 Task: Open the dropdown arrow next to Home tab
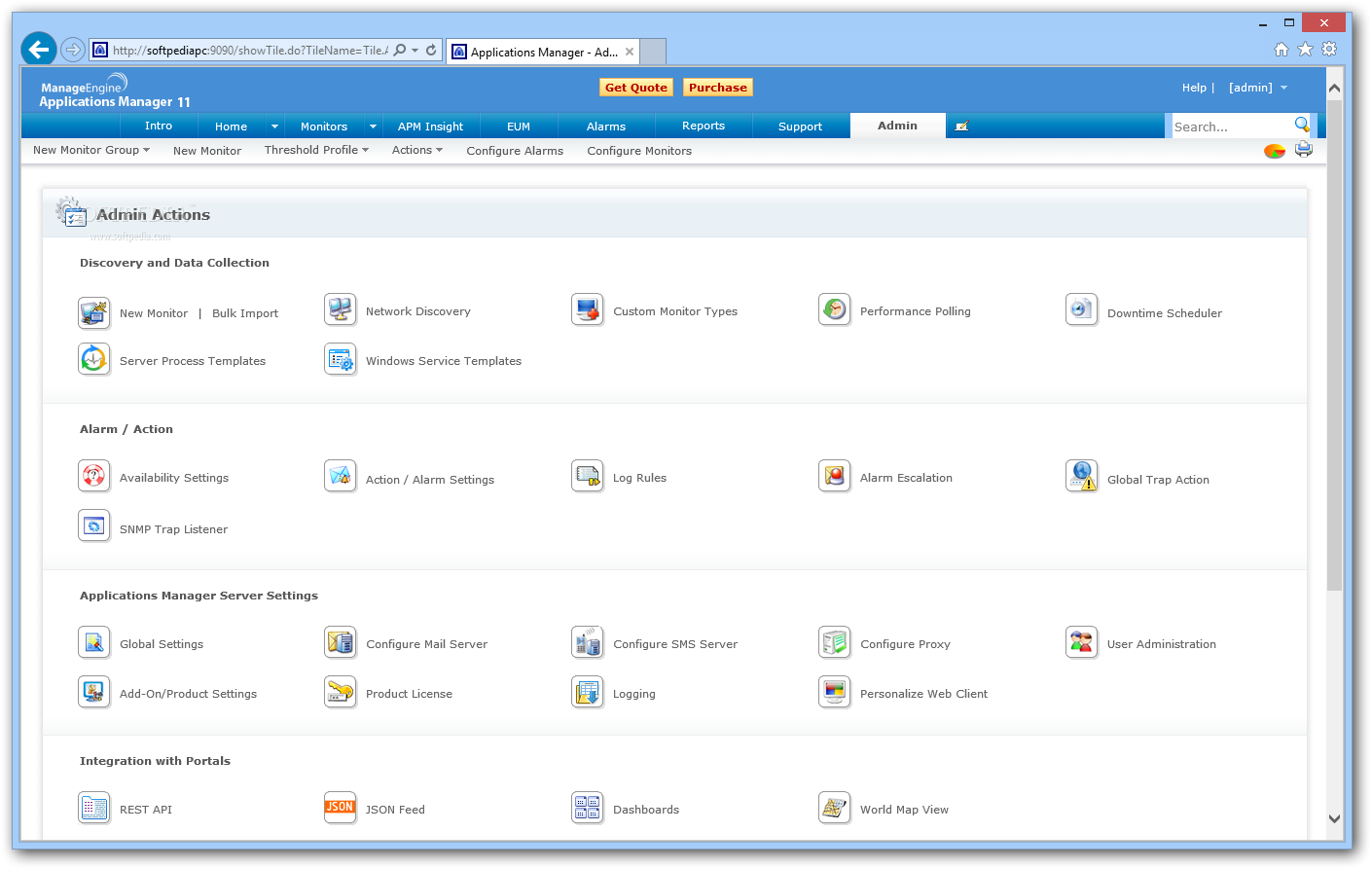point(275,127)
